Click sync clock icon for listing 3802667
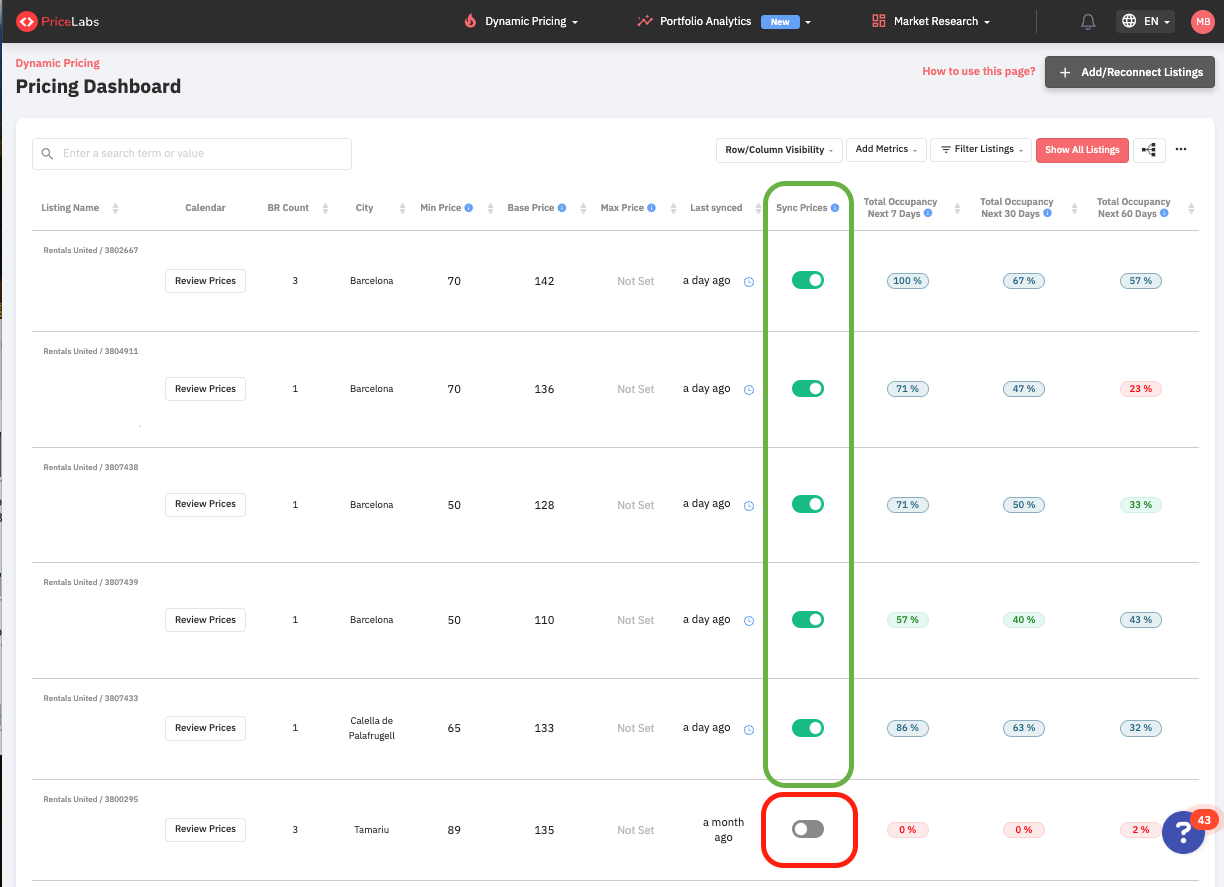 pos(749,282)
